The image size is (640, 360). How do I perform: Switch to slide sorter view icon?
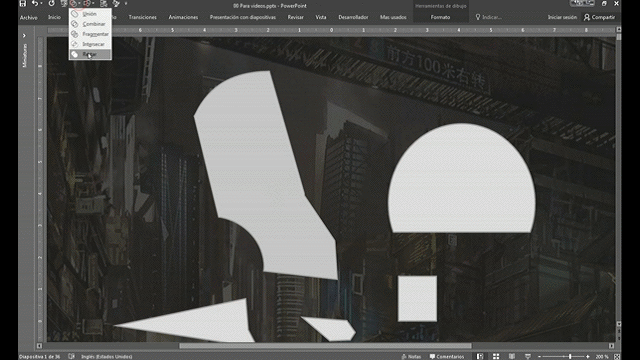(x=496, y=356)
